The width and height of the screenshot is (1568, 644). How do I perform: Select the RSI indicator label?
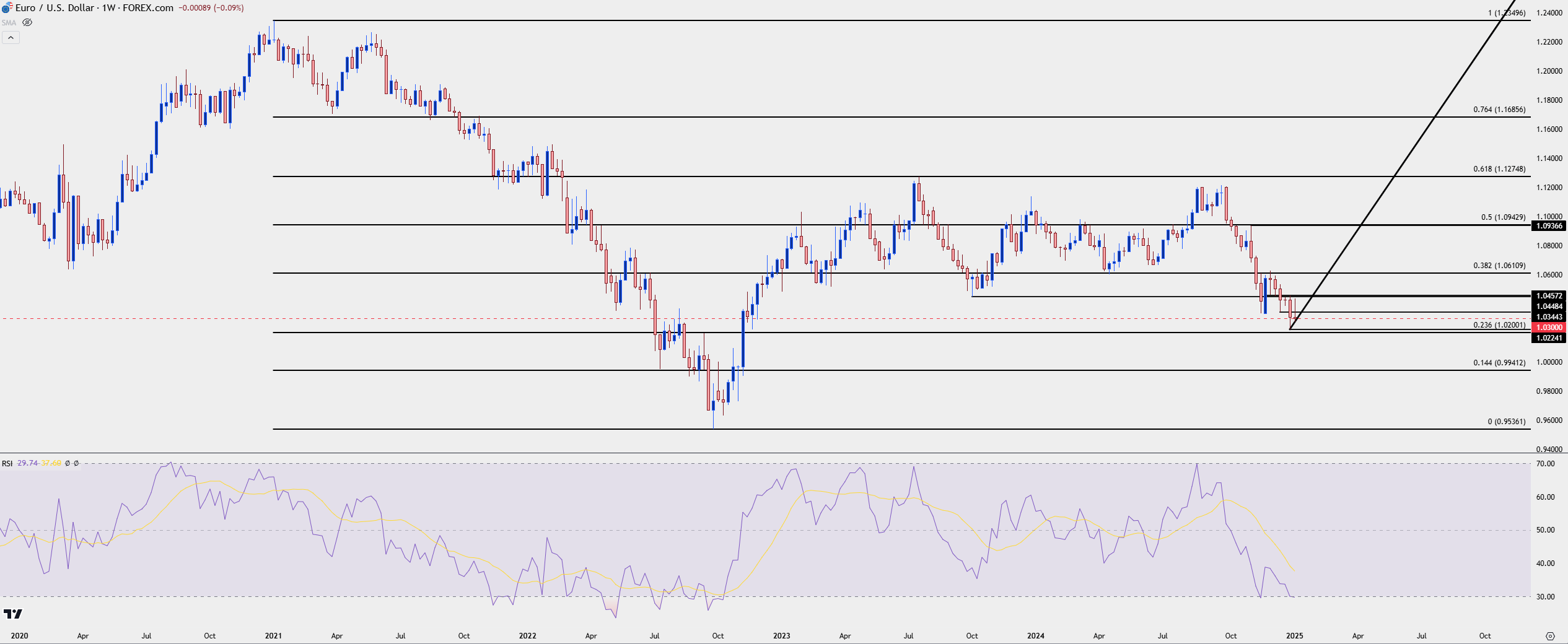7,463
